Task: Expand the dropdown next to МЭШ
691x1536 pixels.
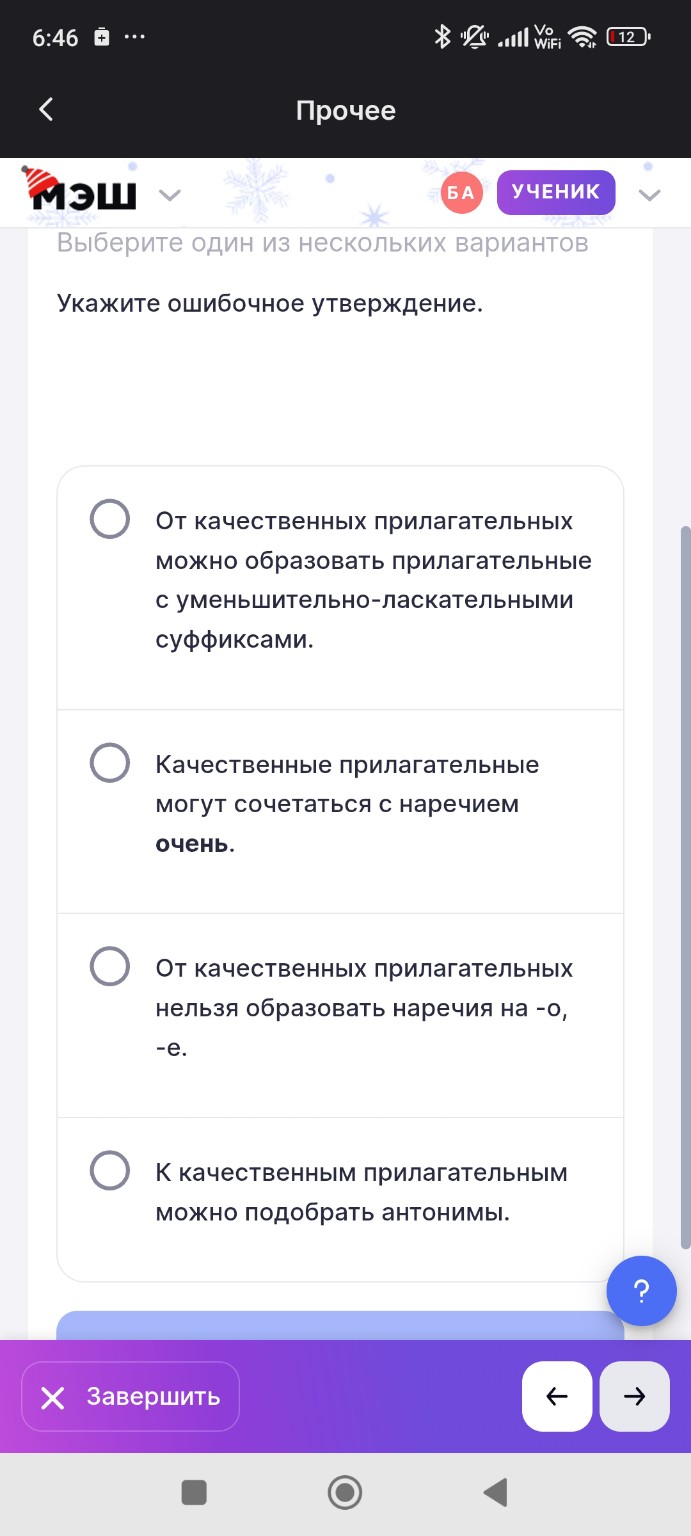Action: (170, 195)
